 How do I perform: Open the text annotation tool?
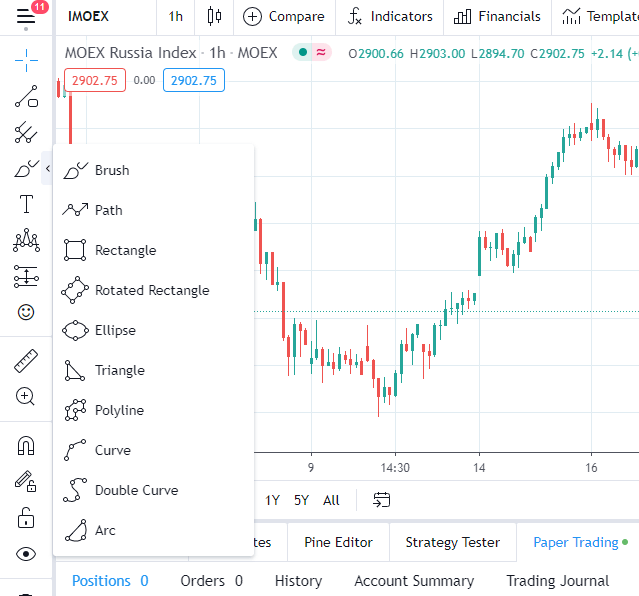click(x=26, y=205)
